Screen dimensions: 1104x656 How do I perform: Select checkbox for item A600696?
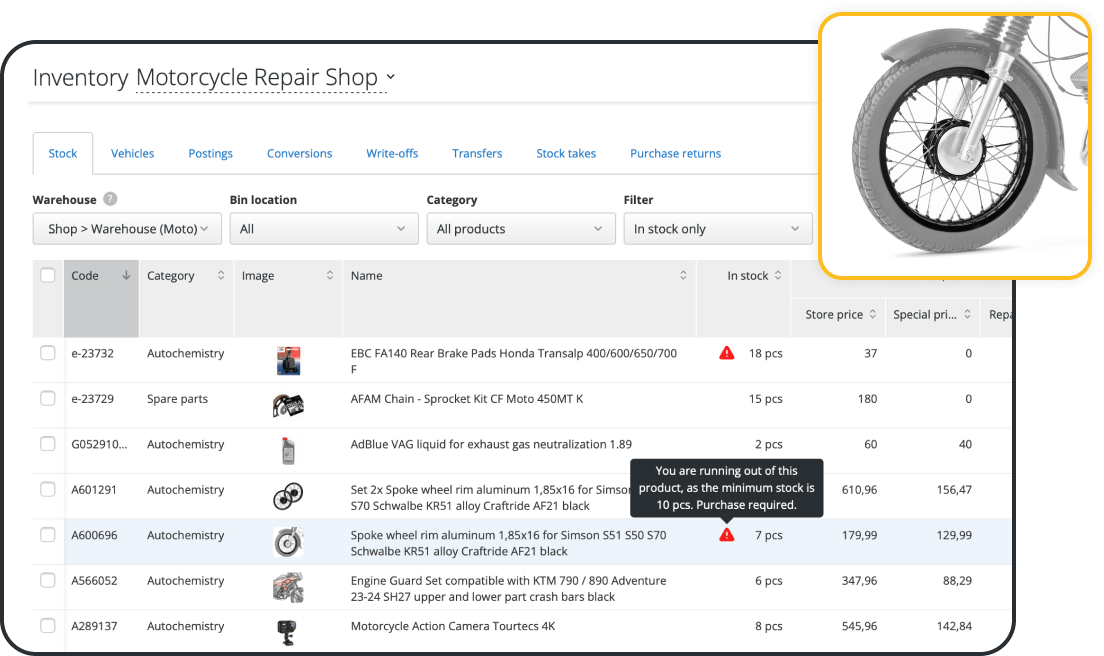pos(48,535)
